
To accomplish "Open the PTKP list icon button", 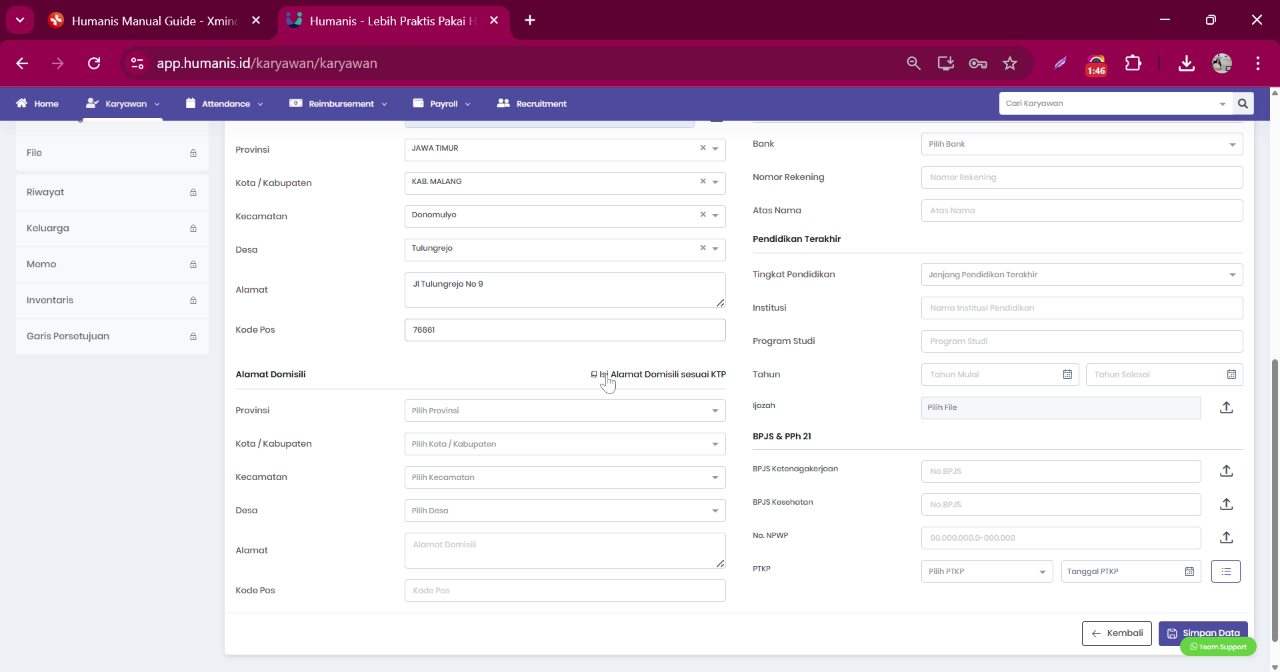I will click(1226, 571).
